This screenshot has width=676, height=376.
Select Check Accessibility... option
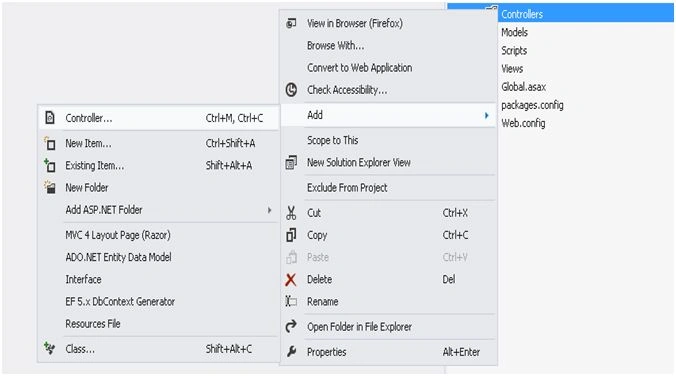click(388, 90)
